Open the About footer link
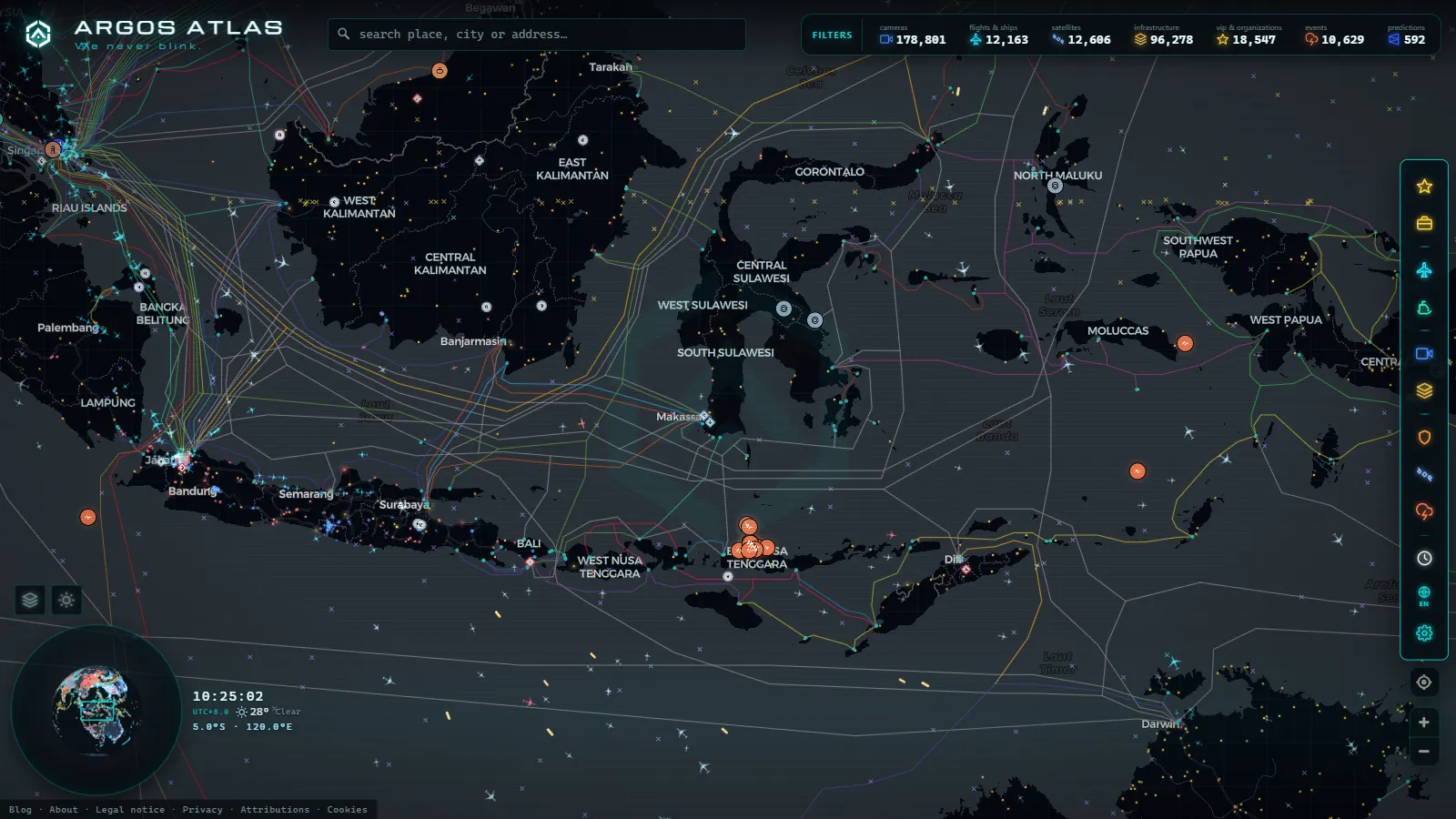The image size is (1456, 819). (64, 809)
